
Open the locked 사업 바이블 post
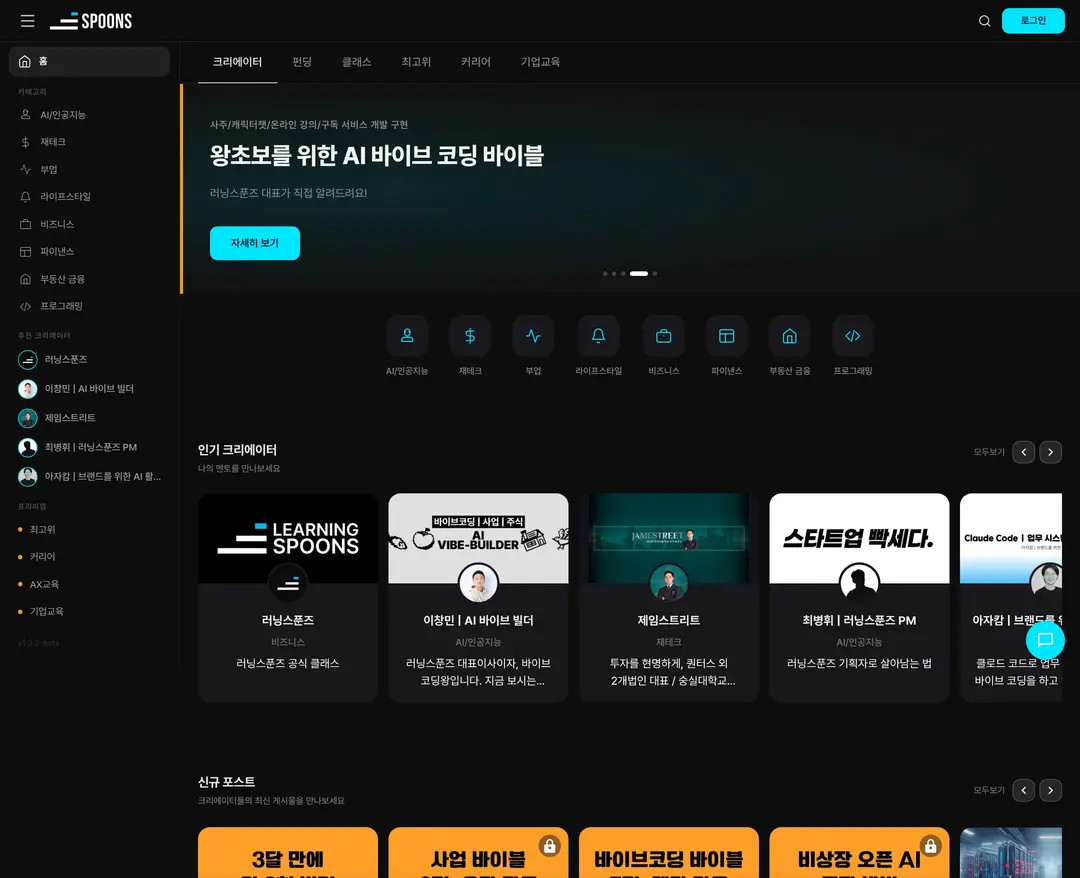coord(479,853)
